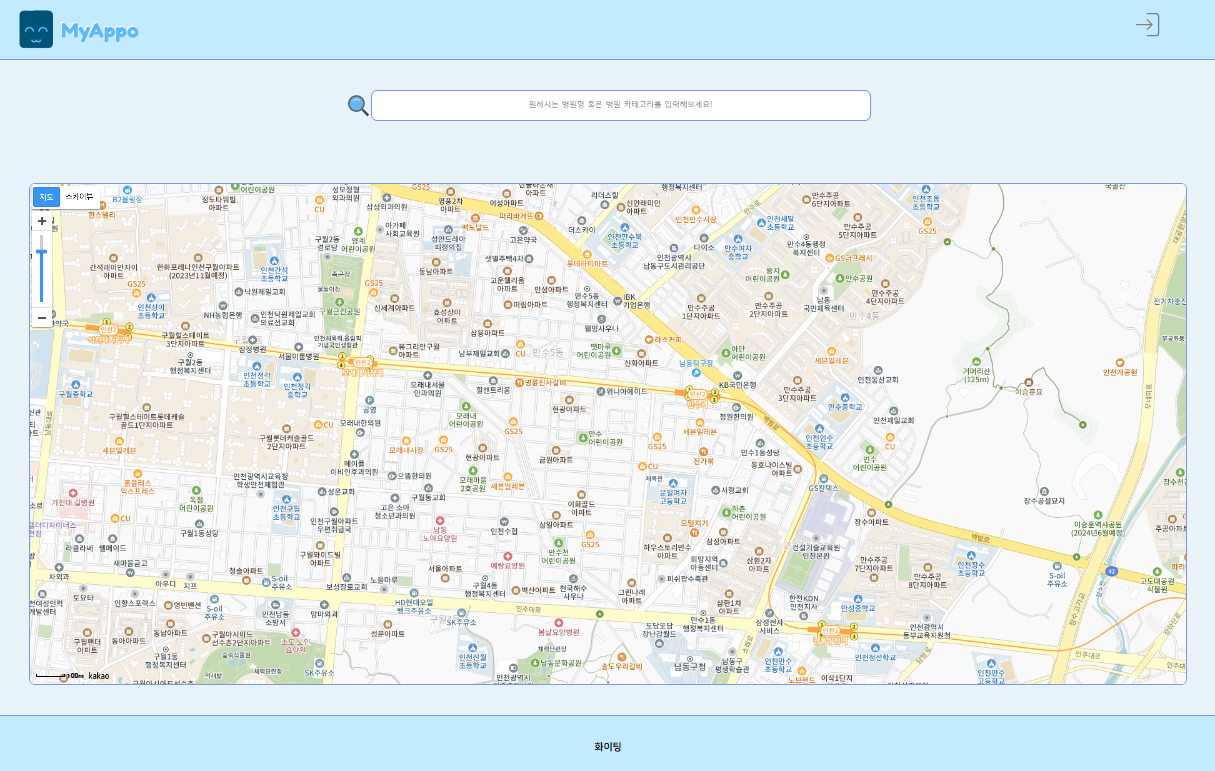Click the MyAppo smiley logo icon

36,30
